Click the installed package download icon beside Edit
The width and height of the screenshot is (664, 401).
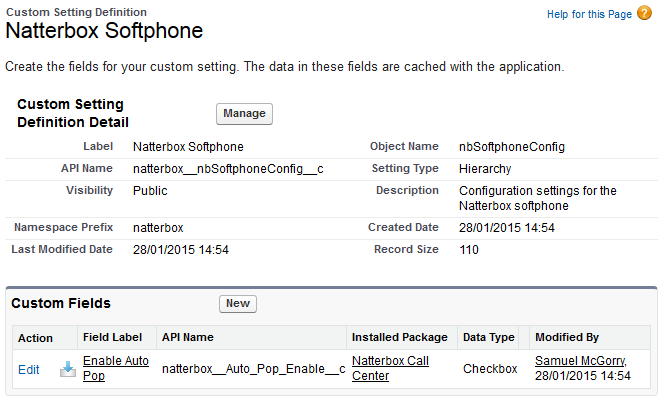coord(67,369)
